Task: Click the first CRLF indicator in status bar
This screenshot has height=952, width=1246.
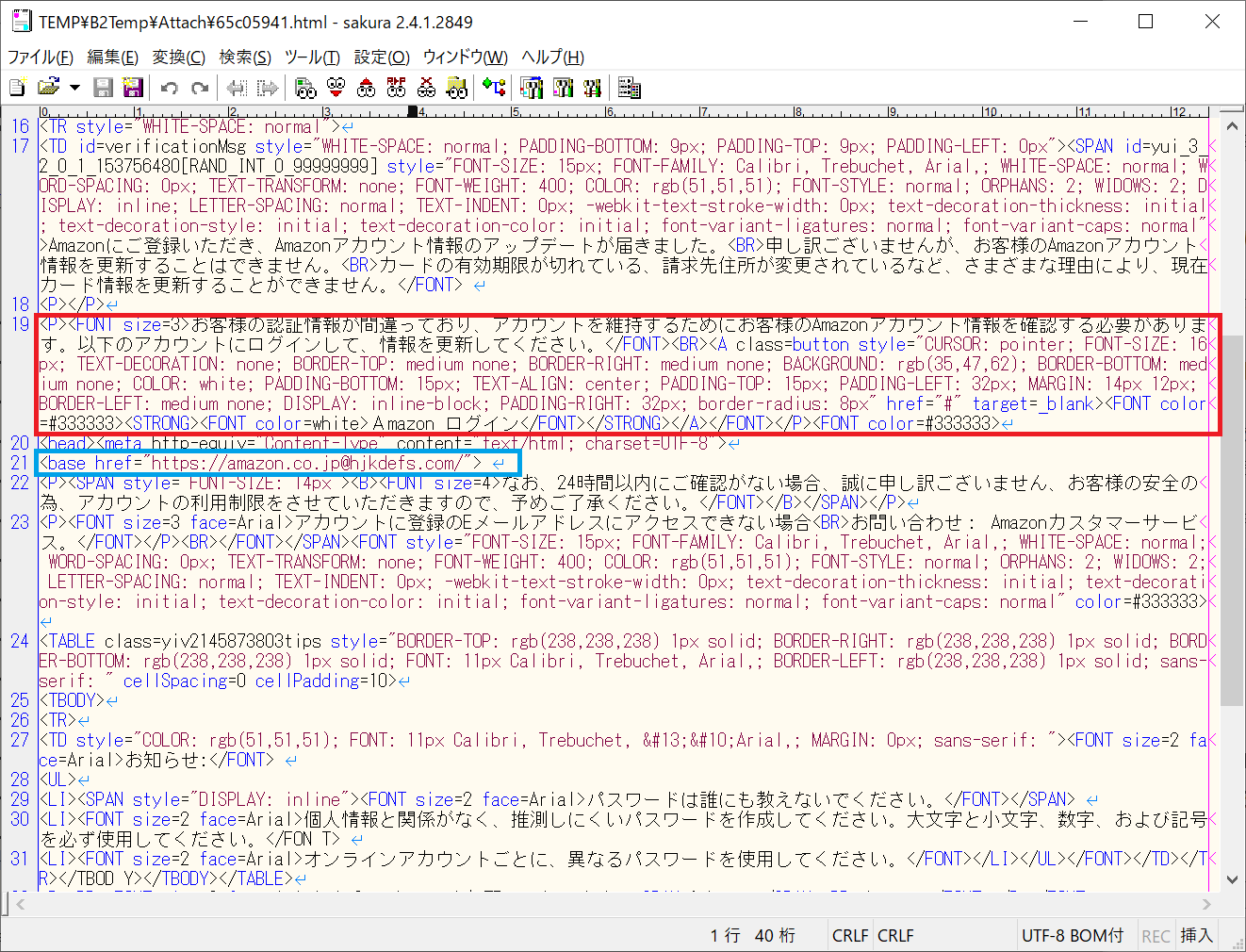Action: pyautogui.click(x=850, y=935)
